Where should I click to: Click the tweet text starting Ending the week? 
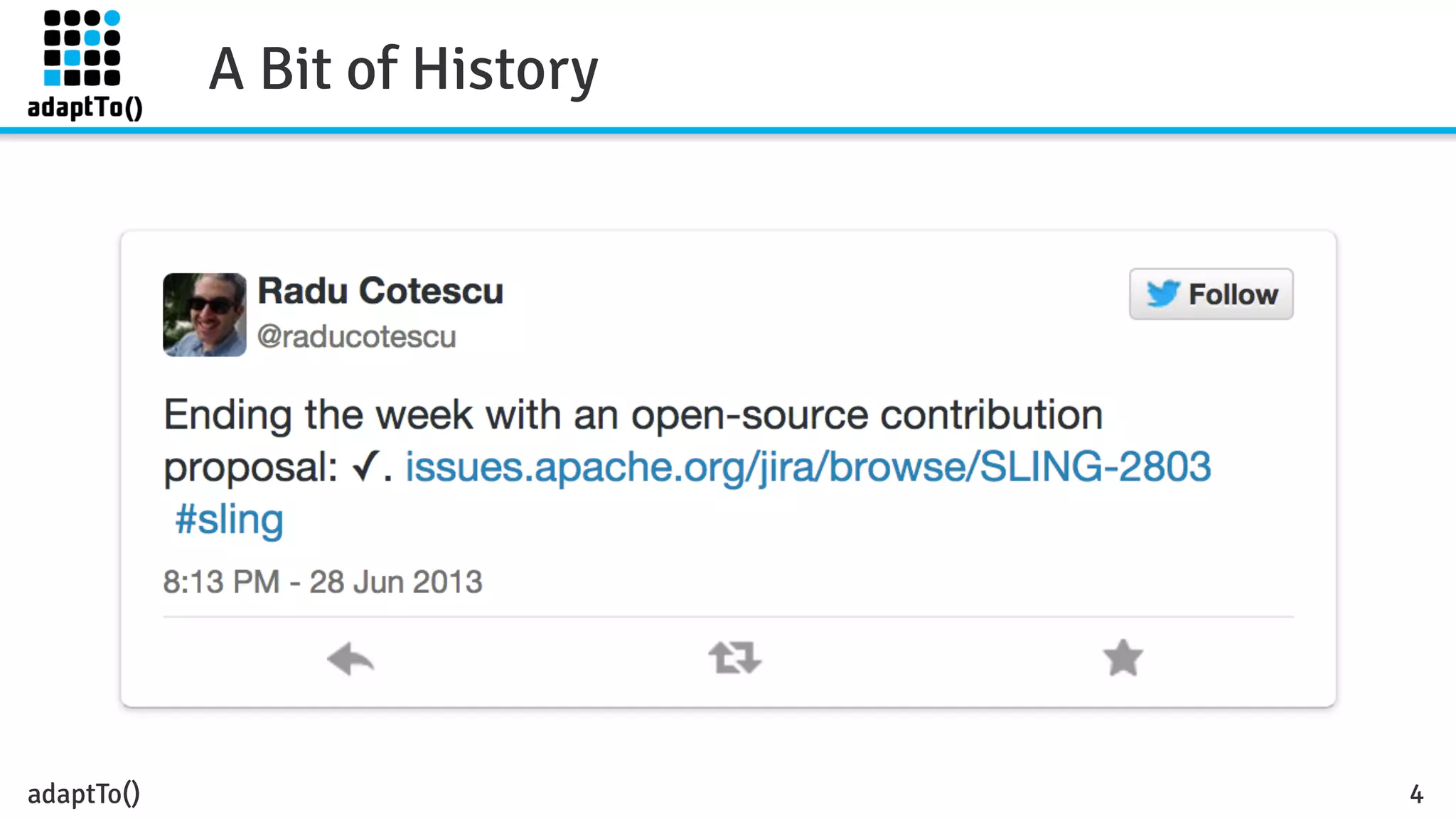click(633, 414)
